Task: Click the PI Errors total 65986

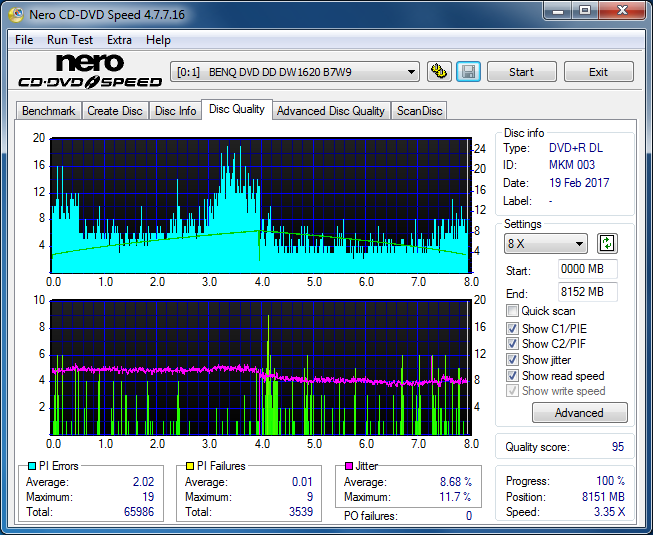Action: (x=139, y=512)
